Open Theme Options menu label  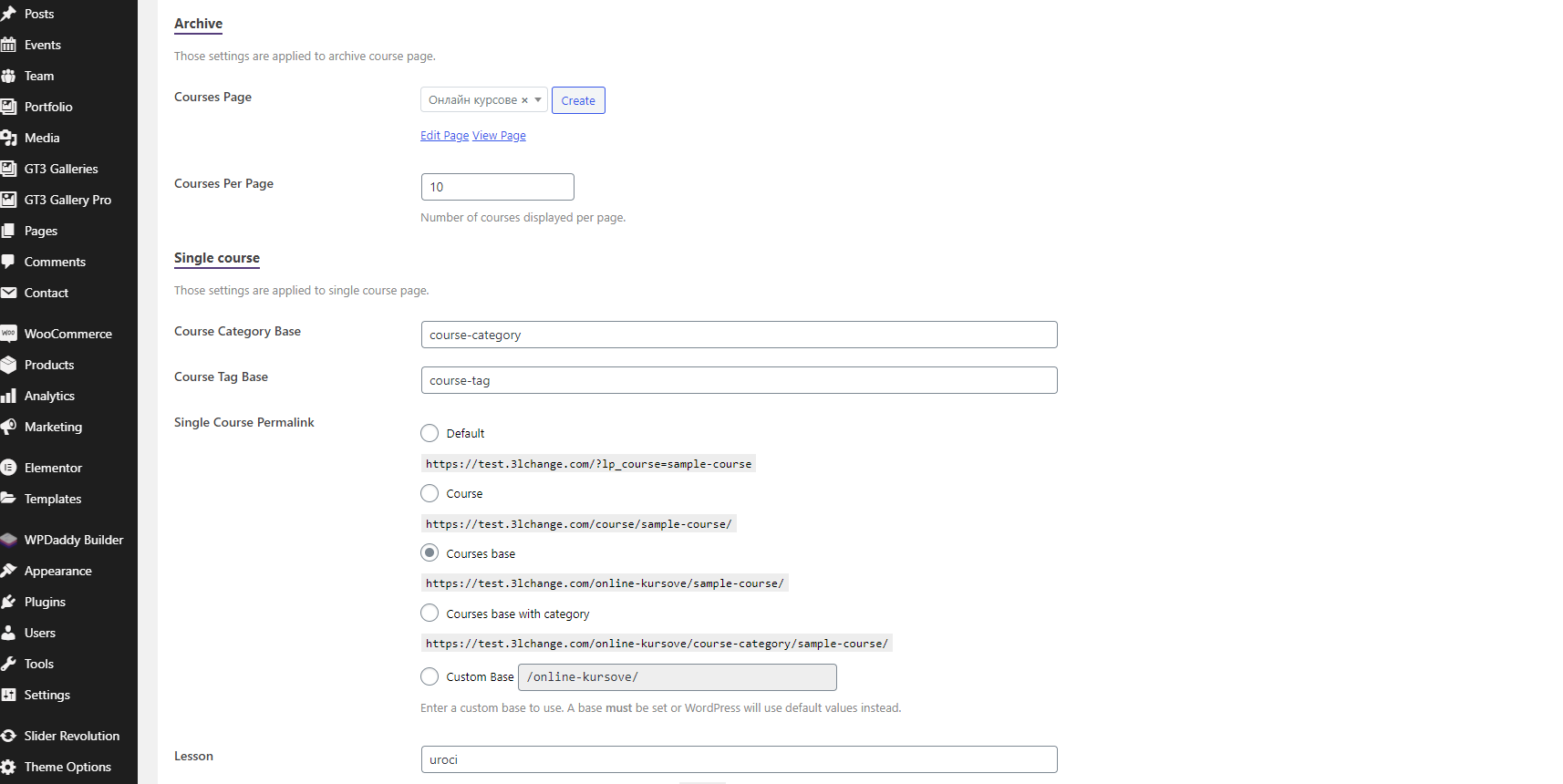click(67, 767)
